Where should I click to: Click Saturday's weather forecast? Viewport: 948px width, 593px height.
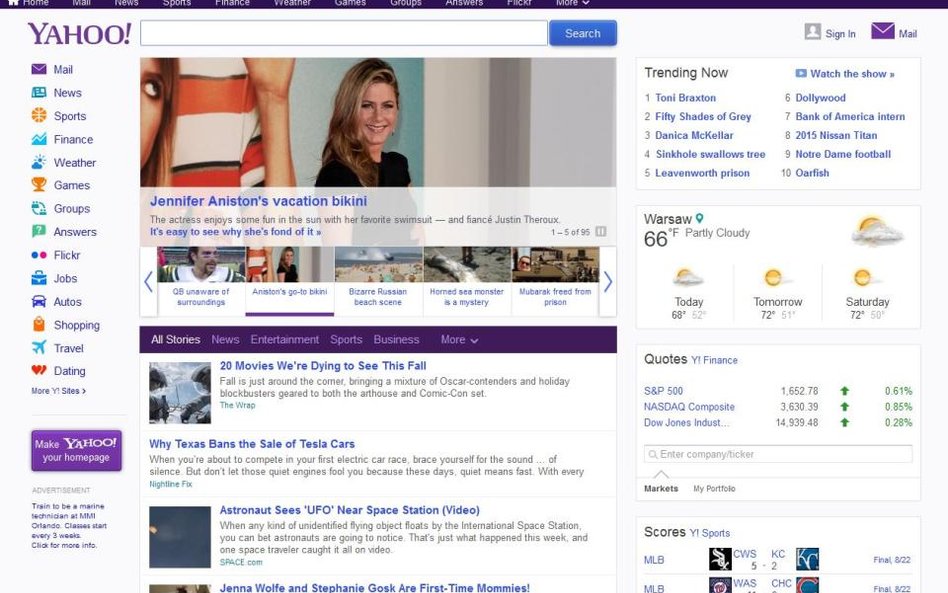[x=867, y=293]
